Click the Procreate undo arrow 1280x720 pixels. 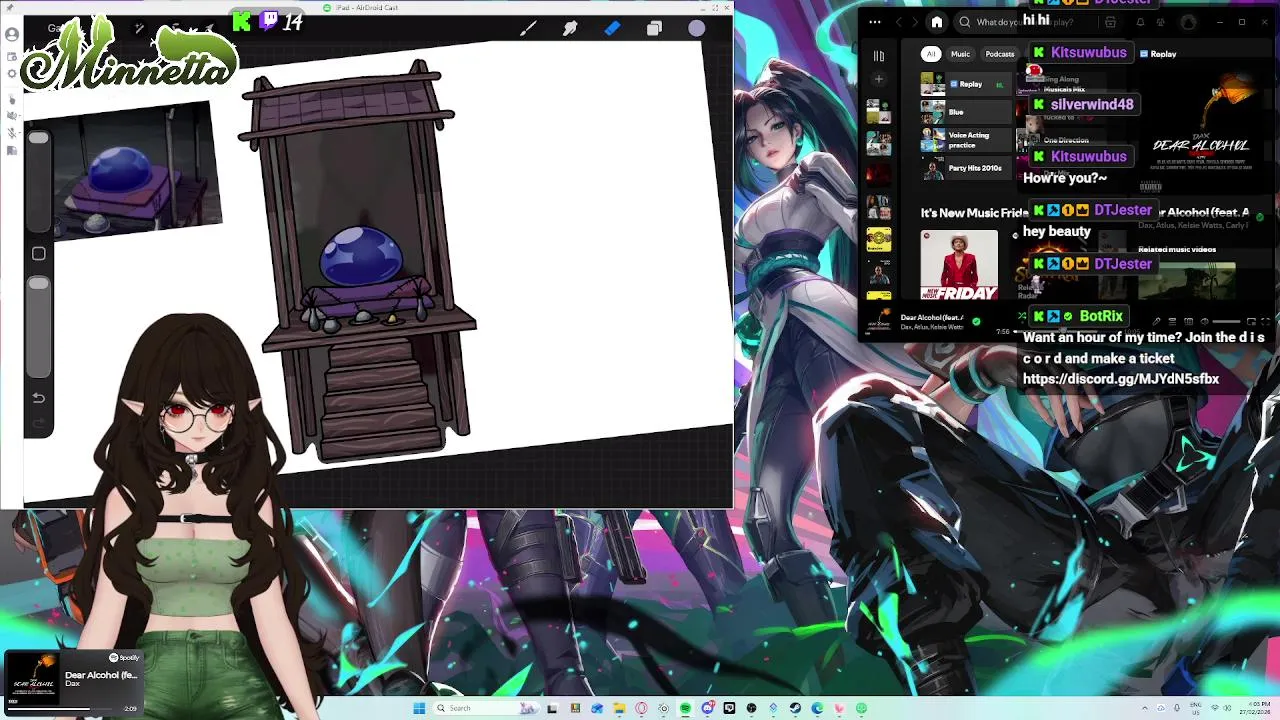pos(38,397)
